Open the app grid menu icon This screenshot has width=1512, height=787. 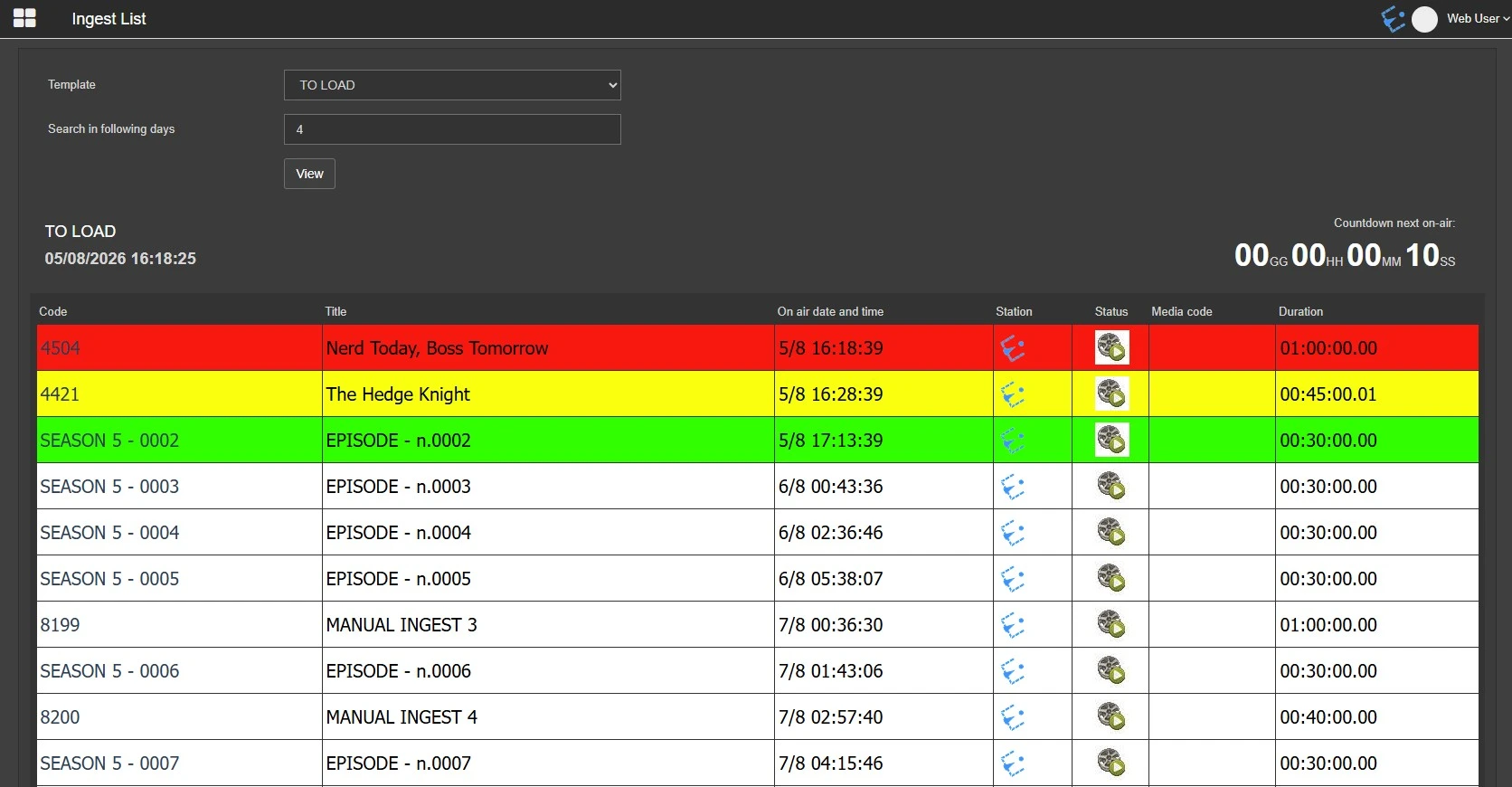point(24,18)
